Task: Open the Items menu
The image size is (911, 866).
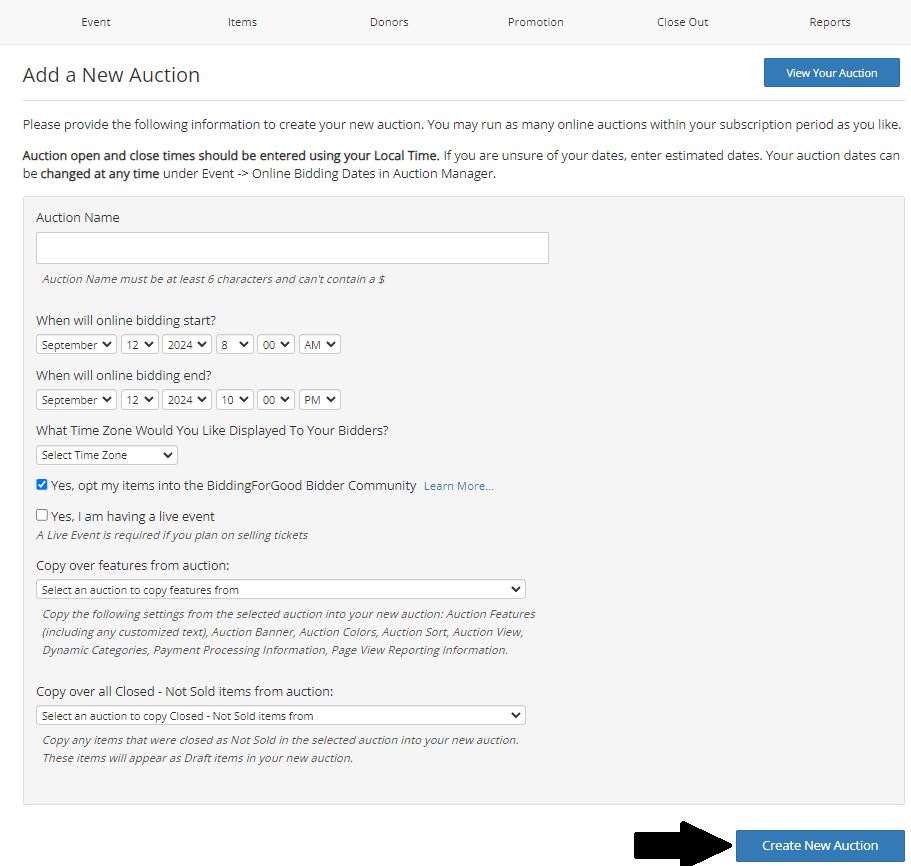Action: (x=242, y=22)
